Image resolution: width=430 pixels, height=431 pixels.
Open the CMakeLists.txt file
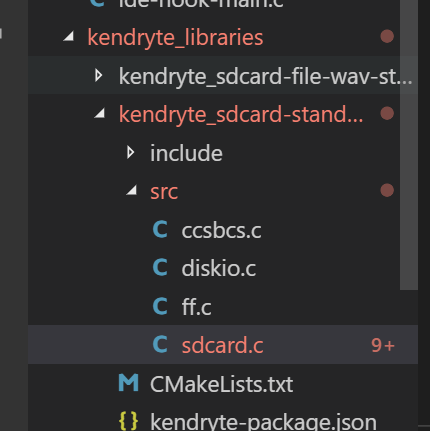pyautogui.click(x=221, y=384)
